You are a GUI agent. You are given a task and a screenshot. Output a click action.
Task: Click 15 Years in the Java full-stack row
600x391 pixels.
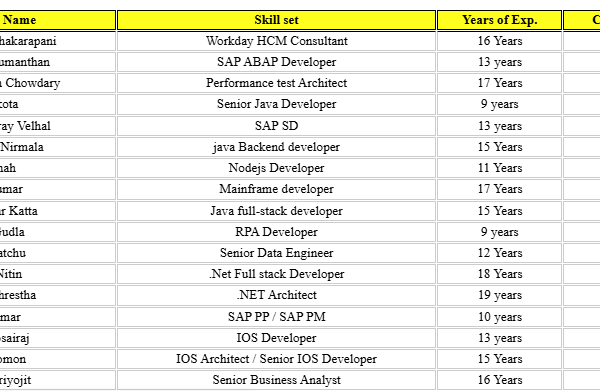pos(500,211)
